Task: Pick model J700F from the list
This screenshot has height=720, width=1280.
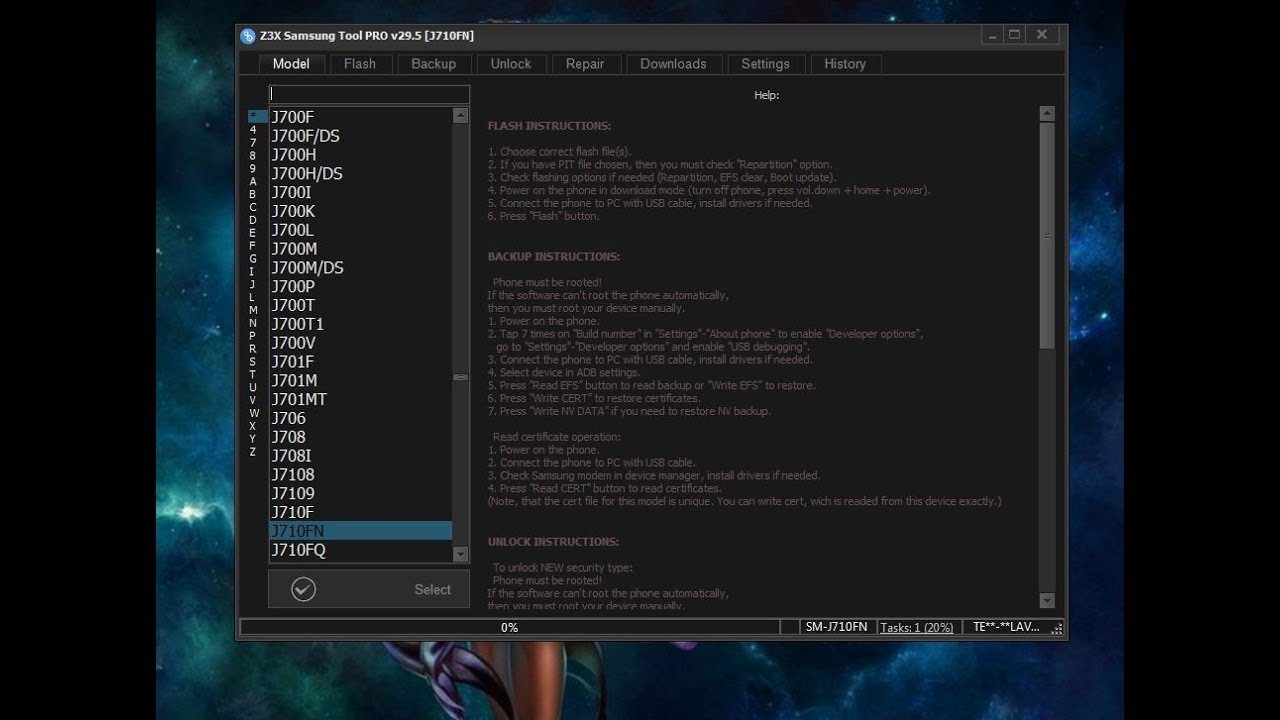Action: (360, 117)
